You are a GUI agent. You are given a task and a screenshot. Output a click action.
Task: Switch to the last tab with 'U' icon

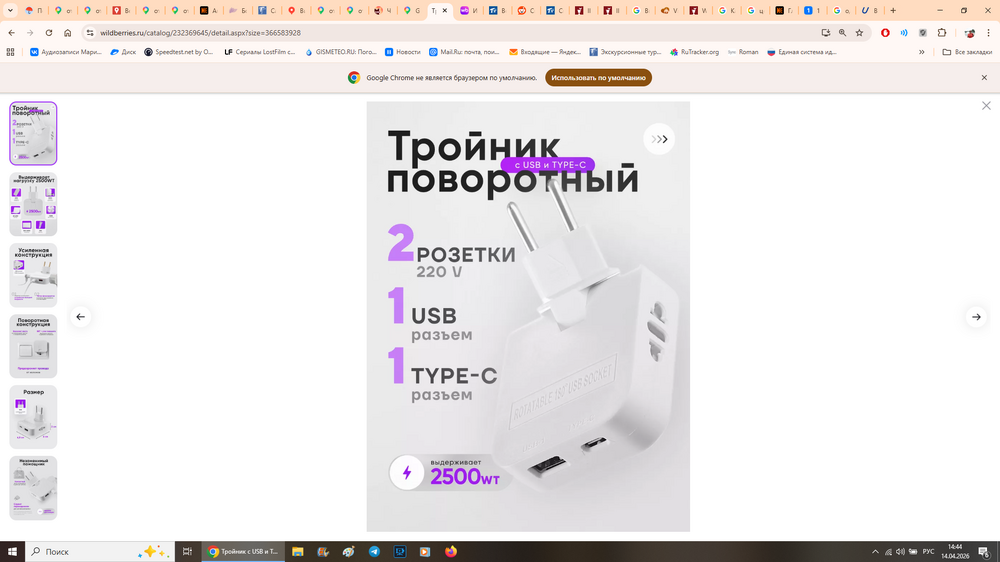[869, 10]
